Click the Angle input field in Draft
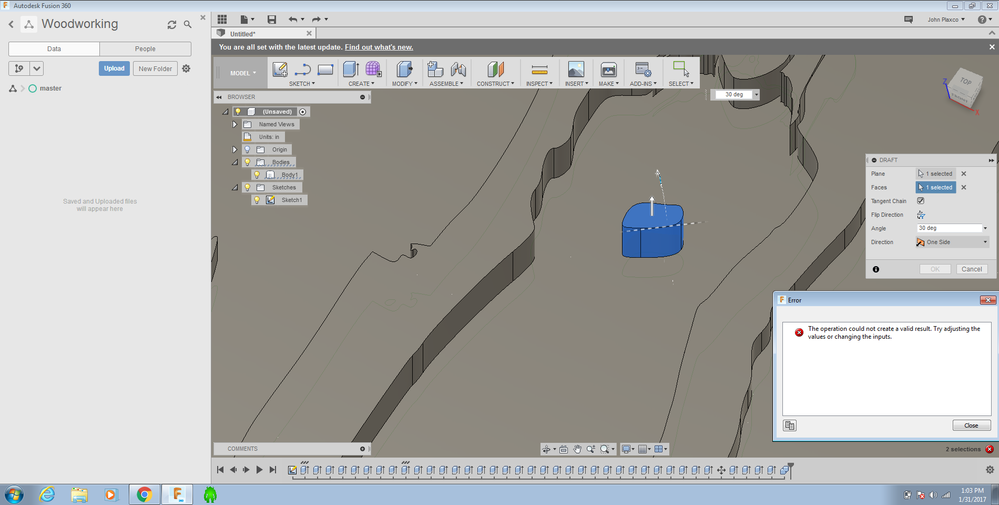Image resolution: width=999 pixels, height=505 pixels. (x=948, y=228)
